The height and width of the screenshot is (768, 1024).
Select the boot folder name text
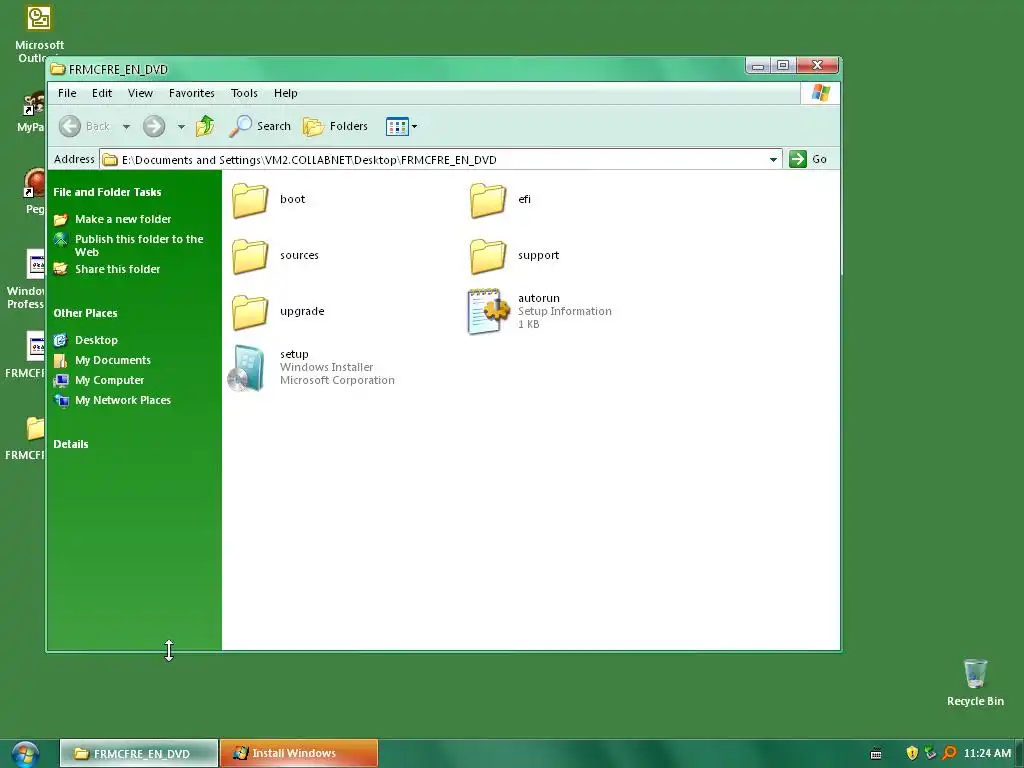(x=293, y=199)
